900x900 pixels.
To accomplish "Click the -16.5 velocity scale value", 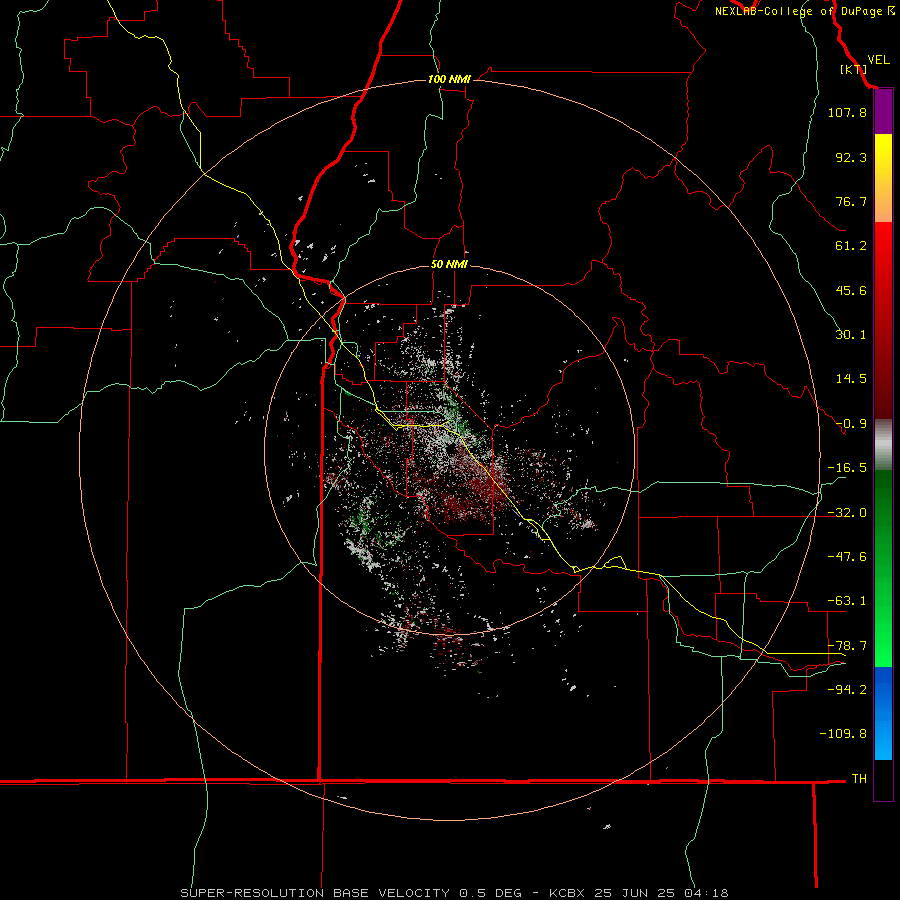I will click(x=847, y=468).
